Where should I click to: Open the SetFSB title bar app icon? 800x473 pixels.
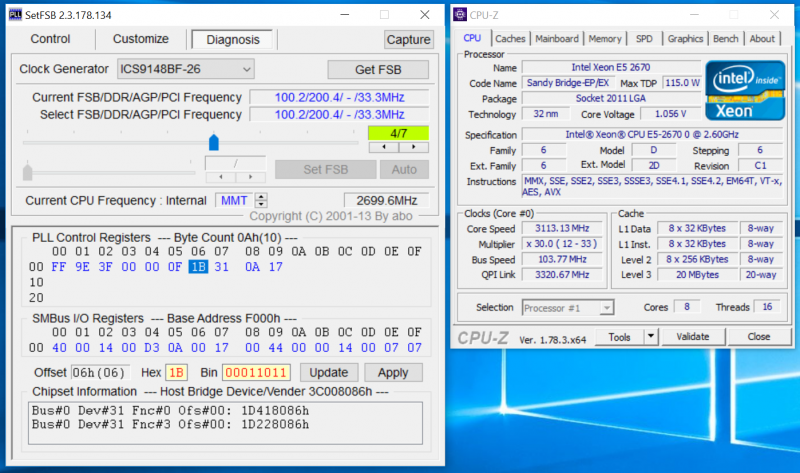tap(15, 15)
